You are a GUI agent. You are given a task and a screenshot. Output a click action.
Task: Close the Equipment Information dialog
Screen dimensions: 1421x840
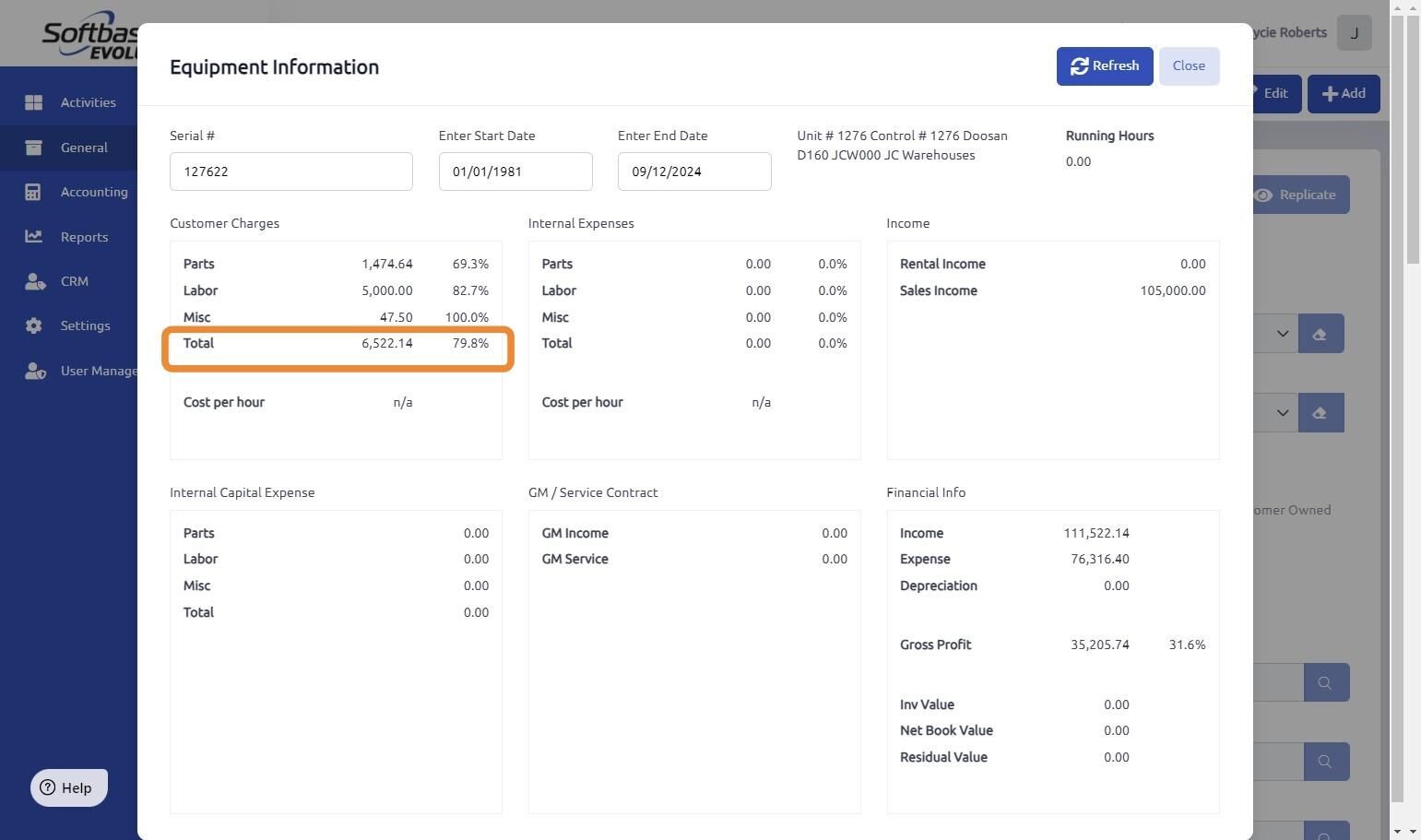pos(1189,66)
